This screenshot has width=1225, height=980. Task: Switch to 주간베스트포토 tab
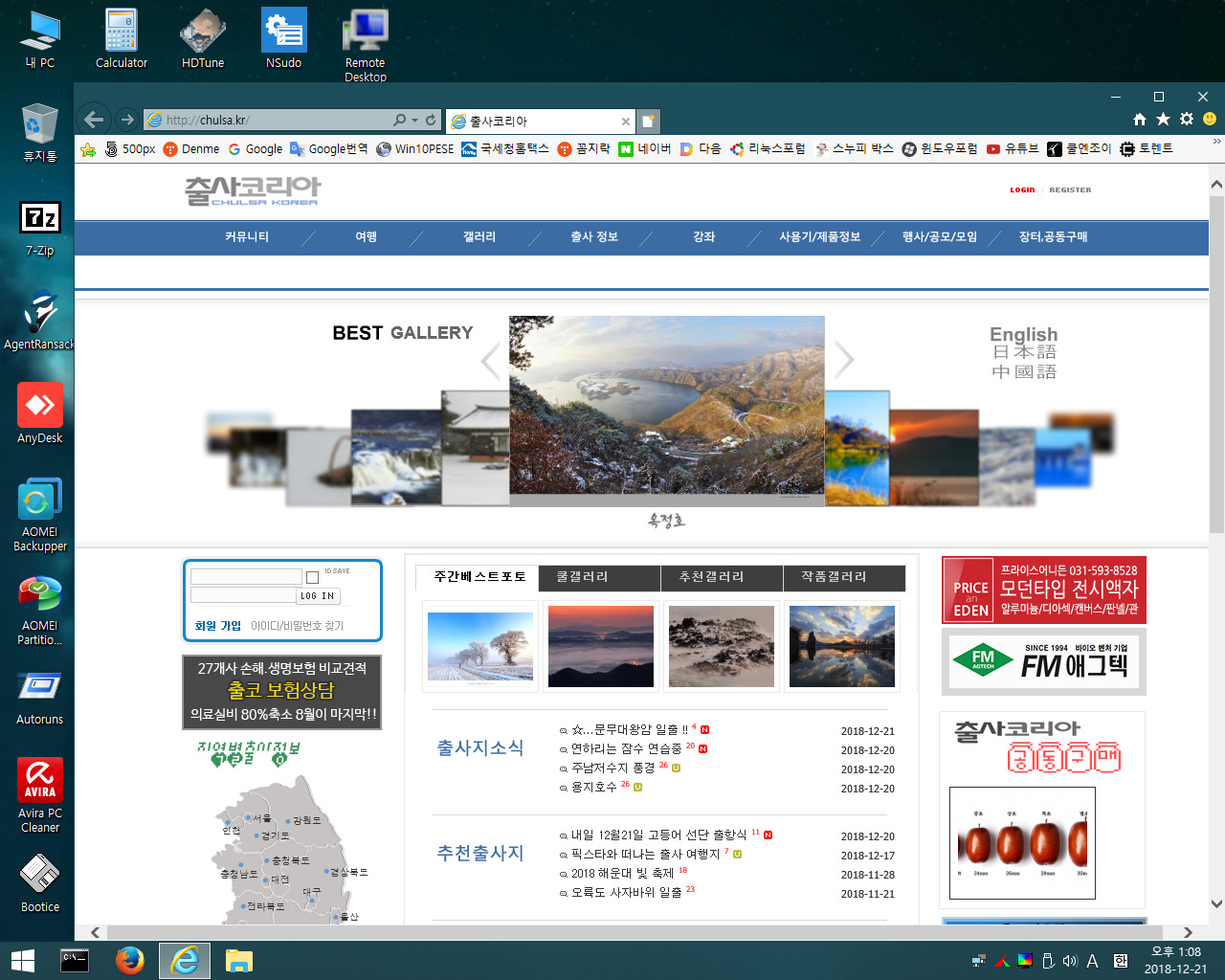click(x=479, y=577)
